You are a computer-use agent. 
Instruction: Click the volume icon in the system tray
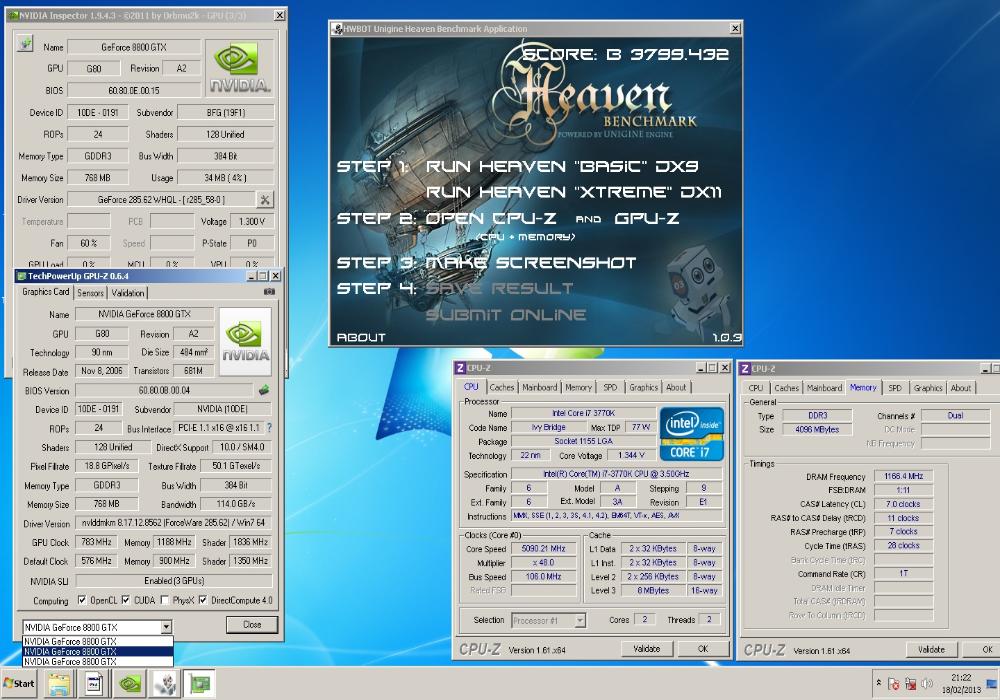point(927,684)
